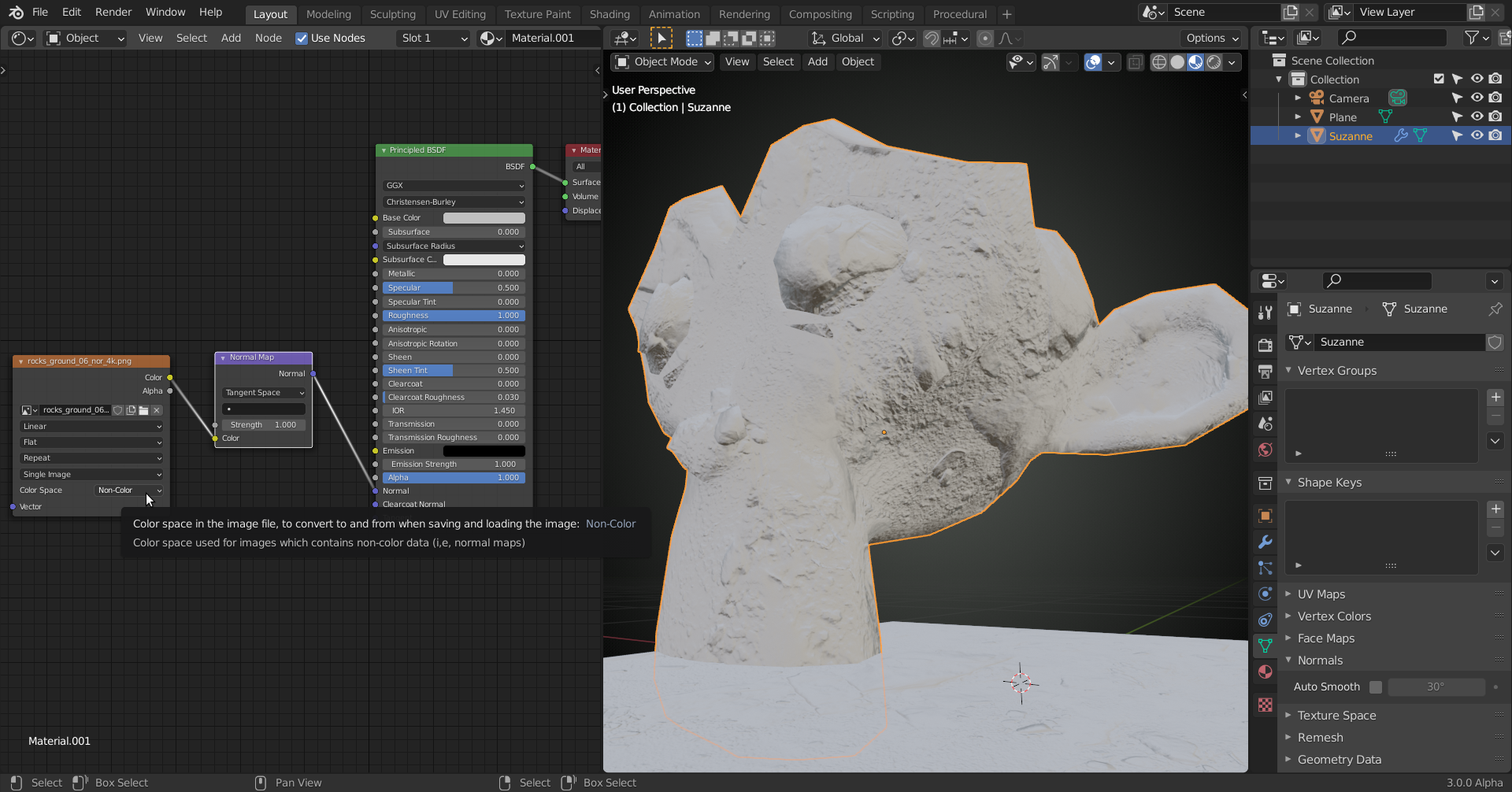Viewport: 1512px width, 792px height.
Task: Hide Suzanne in viewport via eye icon
Action: click(x=1477, y=135)
